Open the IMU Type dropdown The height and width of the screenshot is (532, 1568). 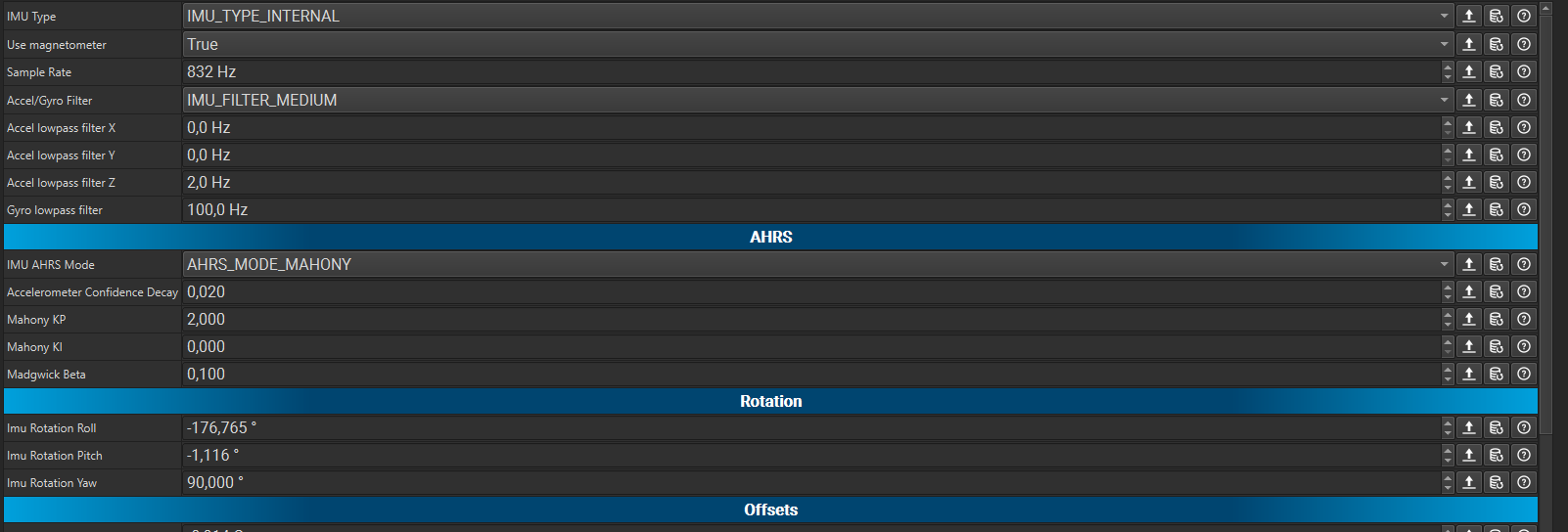(818, 16)
